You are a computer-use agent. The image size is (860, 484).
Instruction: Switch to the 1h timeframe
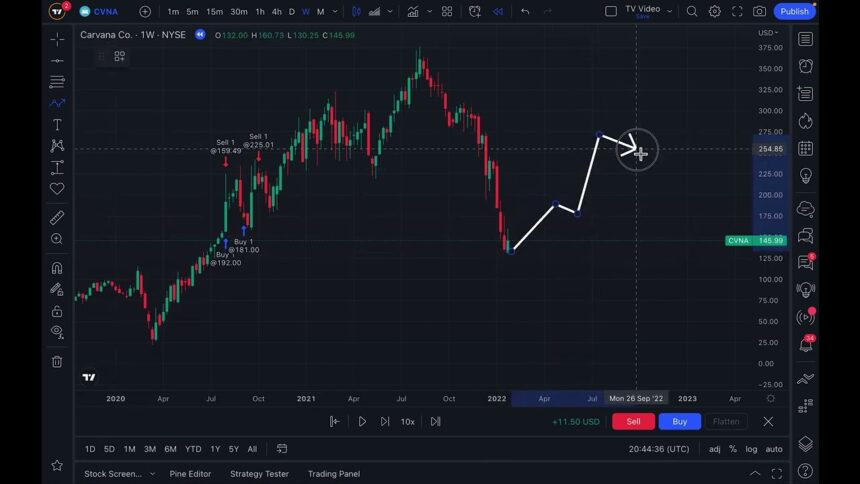click(x=260, y=12)
